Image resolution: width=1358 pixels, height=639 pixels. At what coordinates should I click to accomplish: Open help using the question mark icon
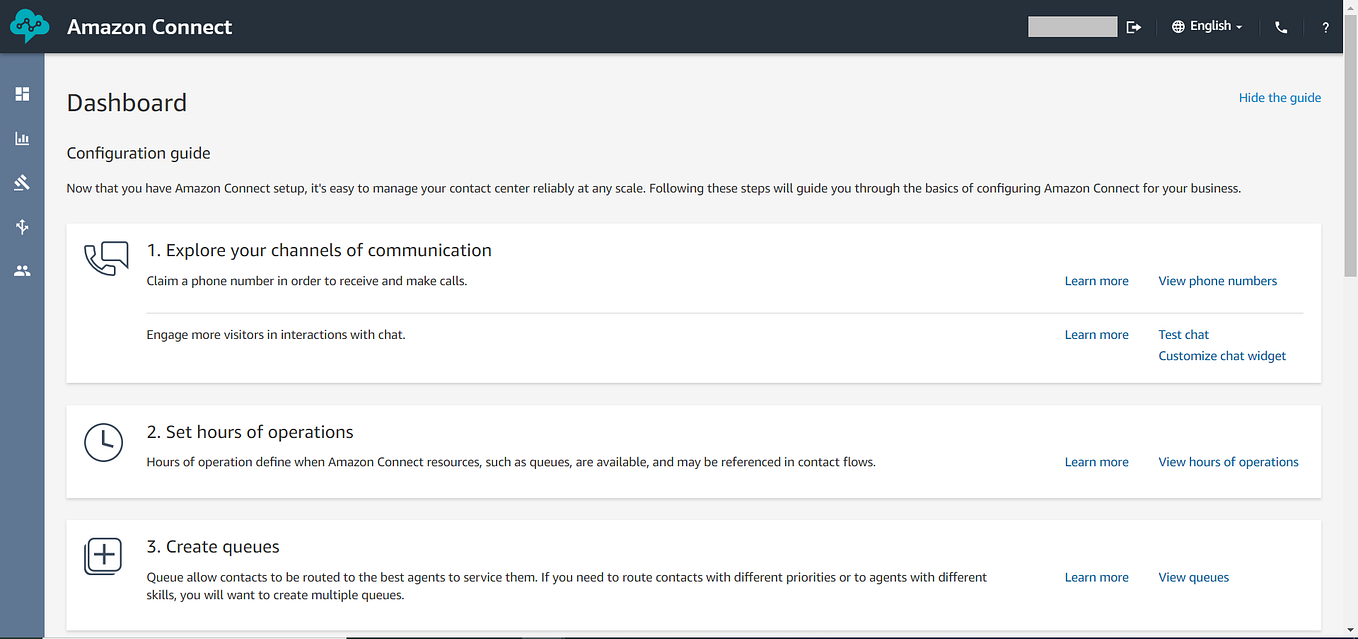(x=1325, y=27)
